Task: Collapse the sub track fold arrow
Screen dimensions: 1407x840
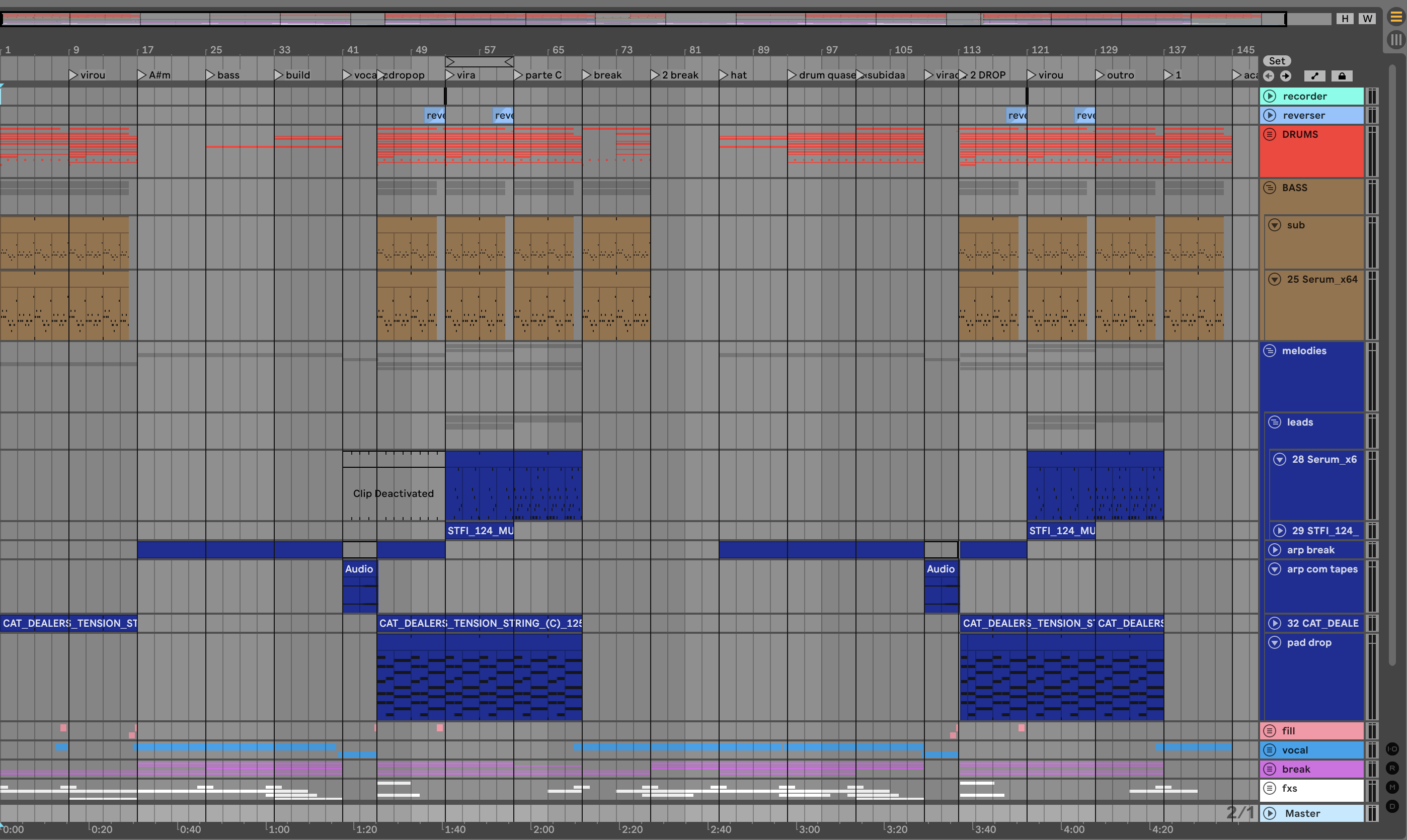Action: (1275, 225)
